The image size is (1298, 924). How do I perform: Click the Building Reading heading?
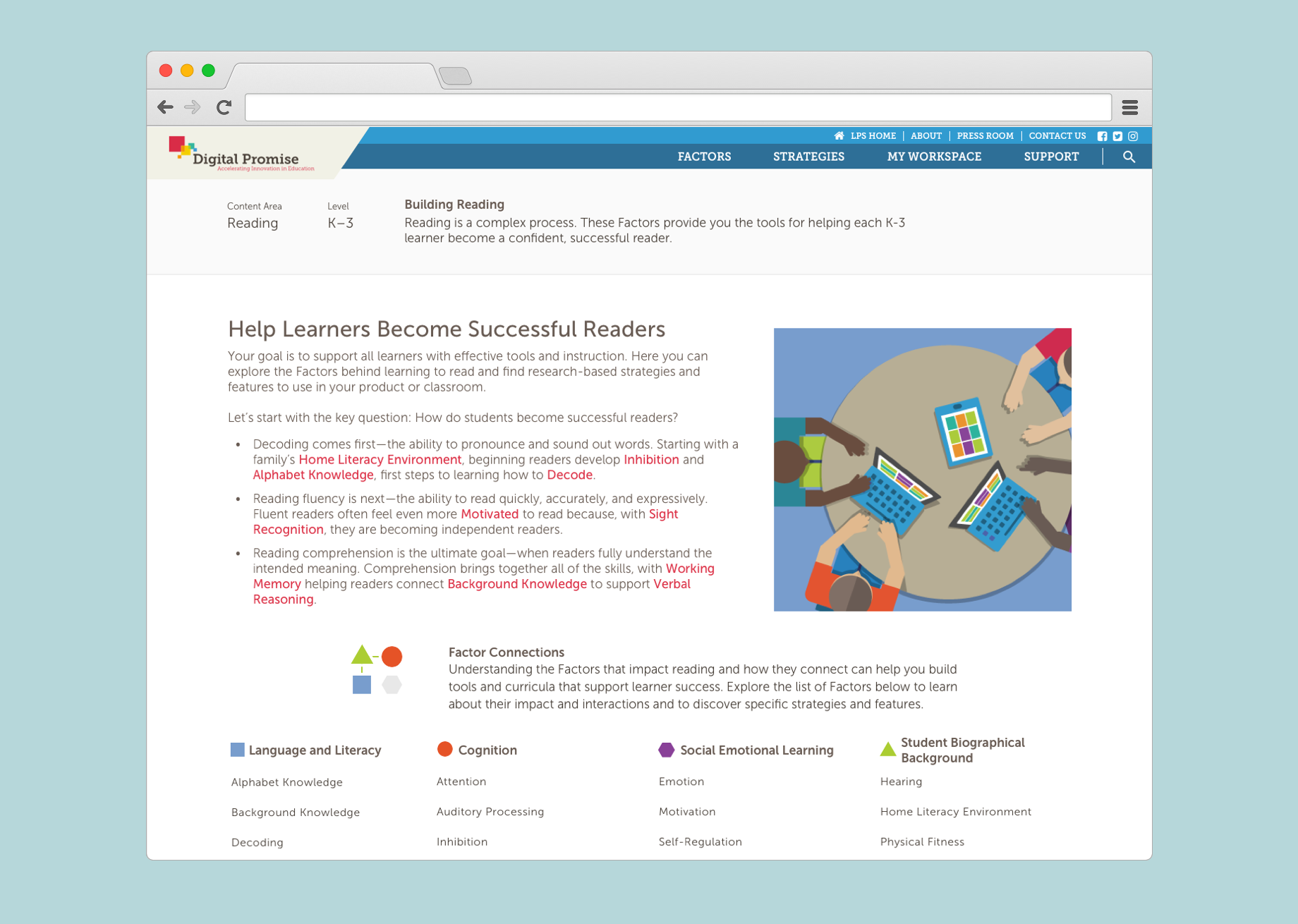click(454, 205)
